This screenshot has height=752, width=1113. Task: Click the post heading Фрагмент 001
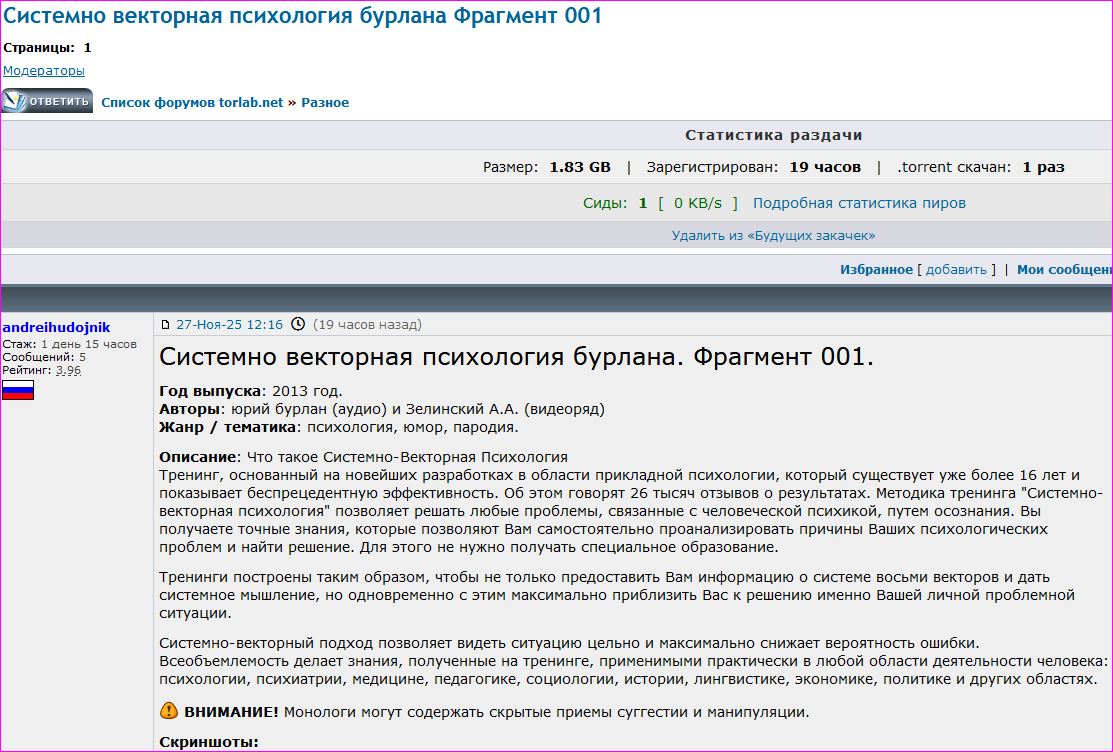point(516,357)
